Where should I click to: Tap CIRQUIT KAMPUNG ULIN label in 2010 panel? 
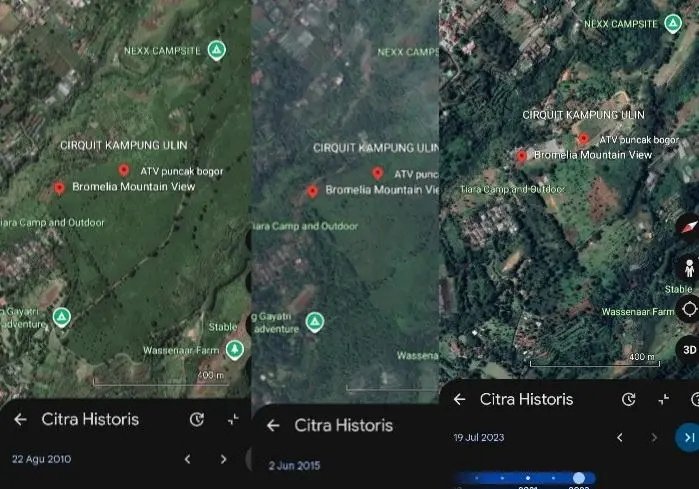click(123, 145)
